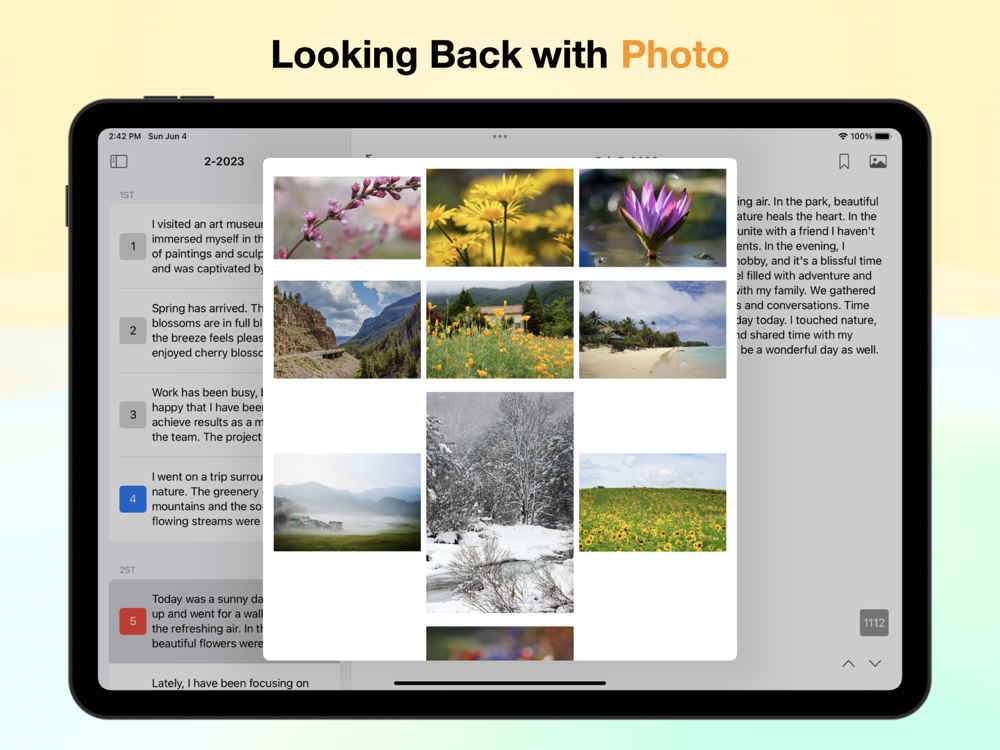Select the 2ST week section header
Viewport: 1000px width, 750px height.
point(128,570)
